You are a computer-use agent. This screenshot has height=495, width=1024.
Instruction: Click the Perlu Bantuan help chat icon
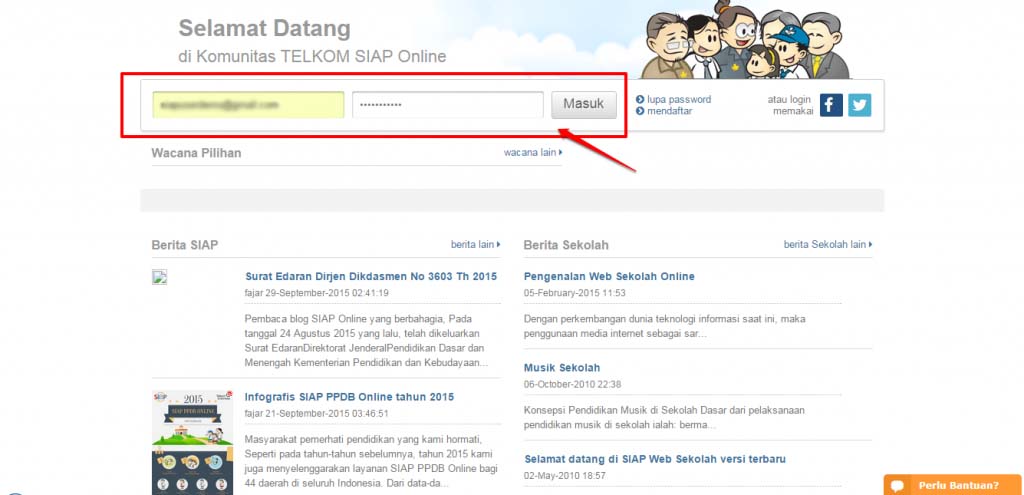click(x=897, y=486)
